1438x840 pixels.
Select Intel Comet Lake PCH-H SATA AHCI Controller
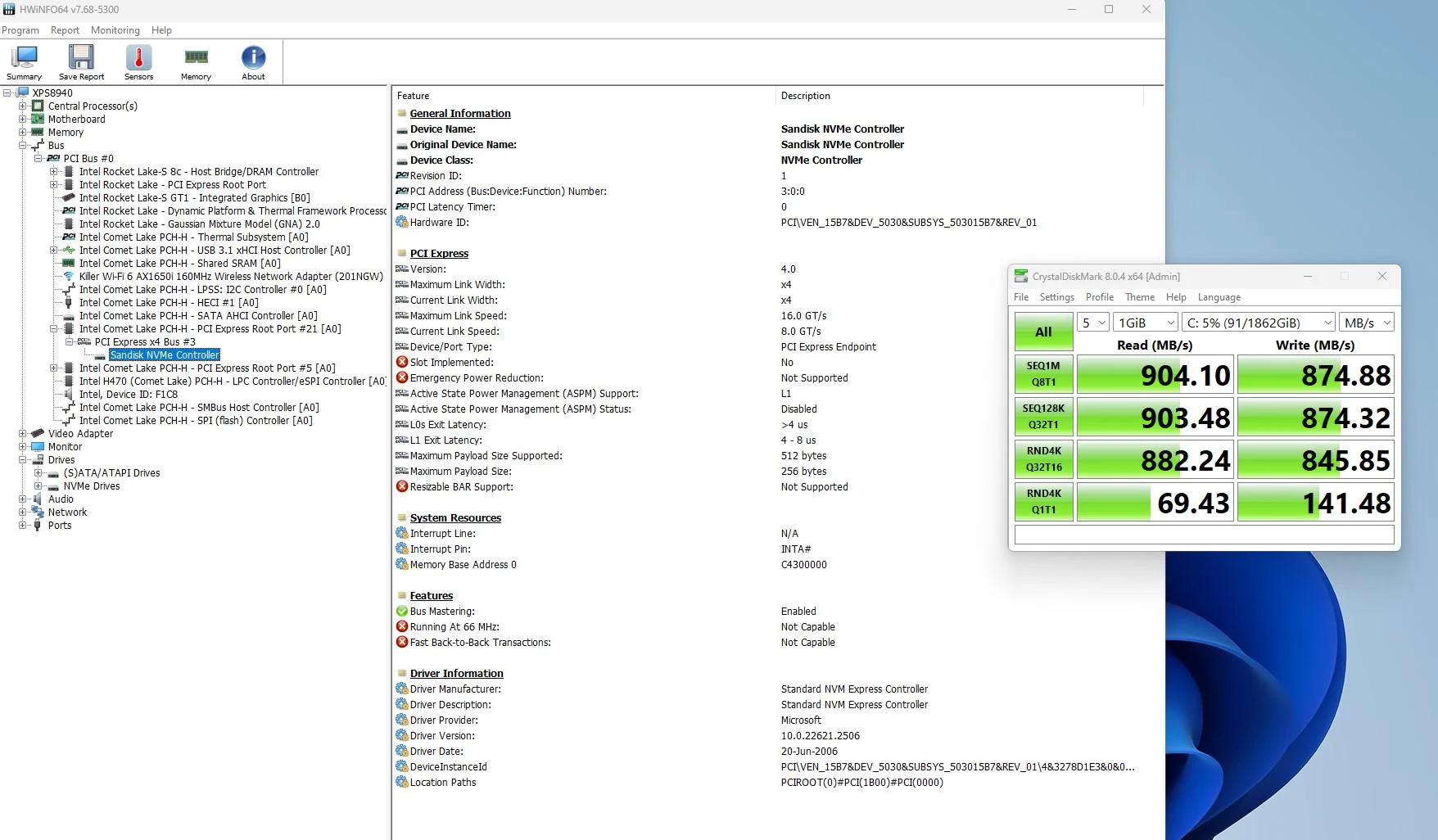[x=198, y=316]
